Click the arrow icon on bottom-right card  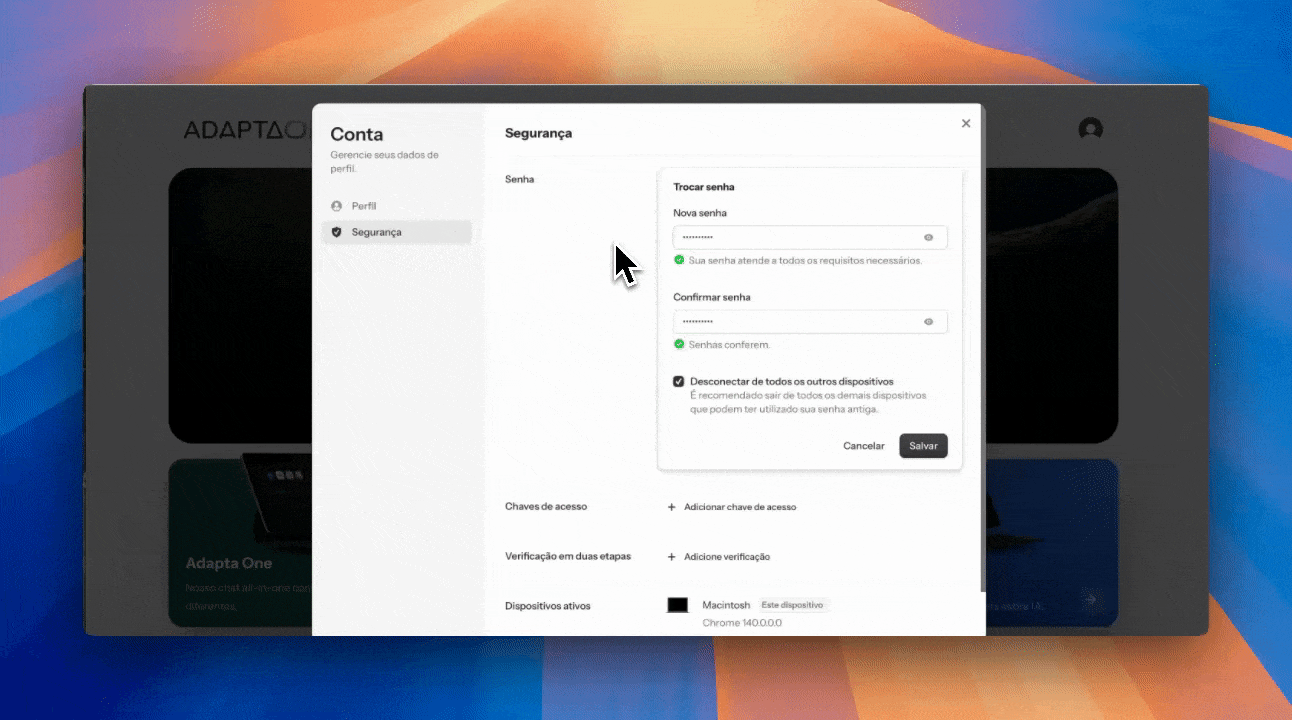click(x=1090, y=600)
